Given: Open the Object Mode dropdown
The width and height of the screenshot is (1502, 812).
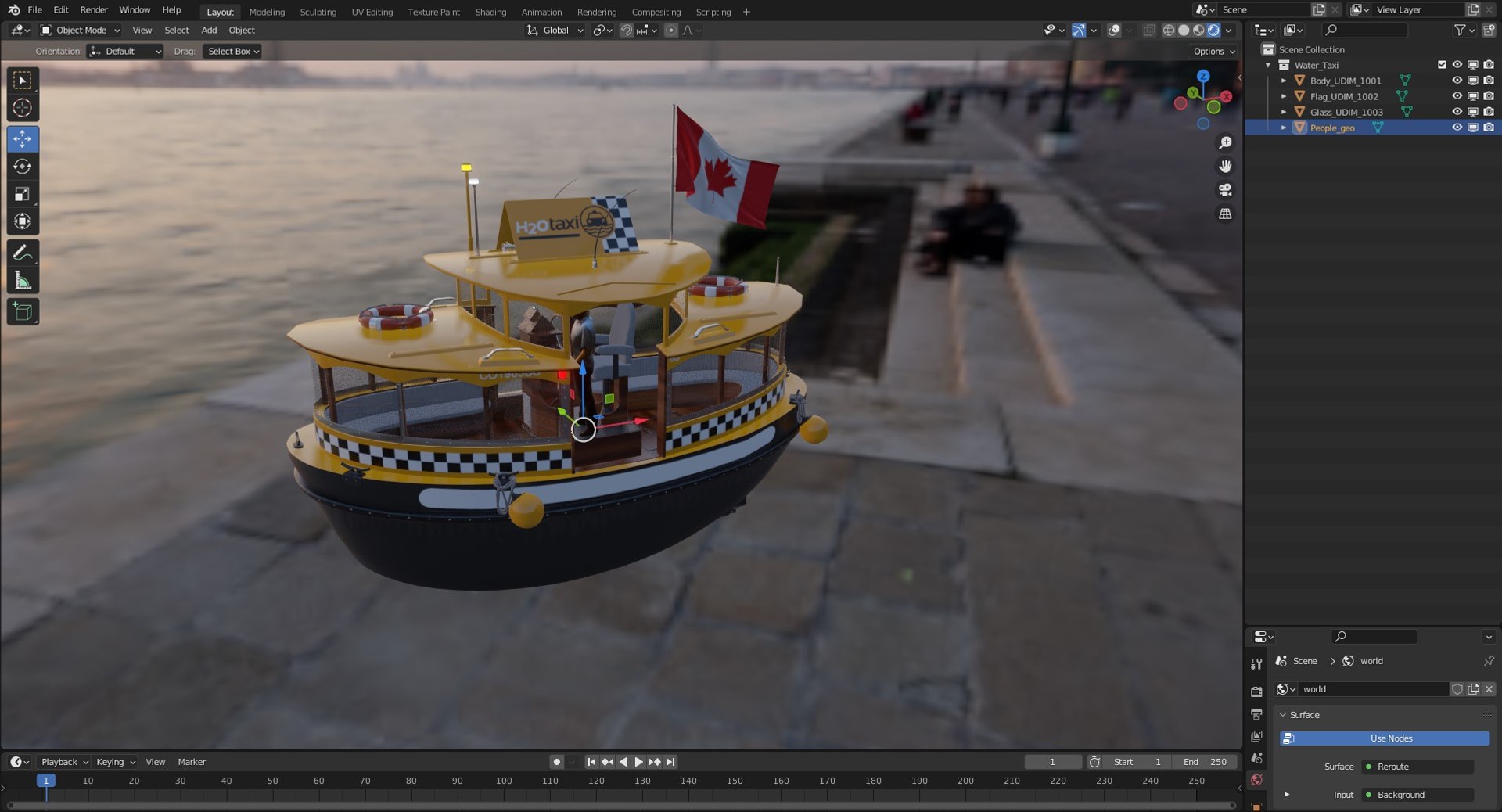Looking at the screenshot, I should 81,31.
